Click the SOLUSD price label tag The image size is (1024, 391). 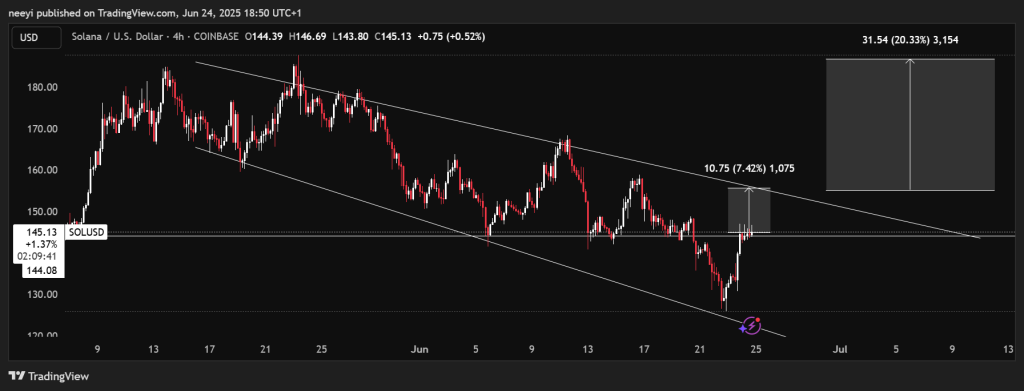(x=86, y=232)
